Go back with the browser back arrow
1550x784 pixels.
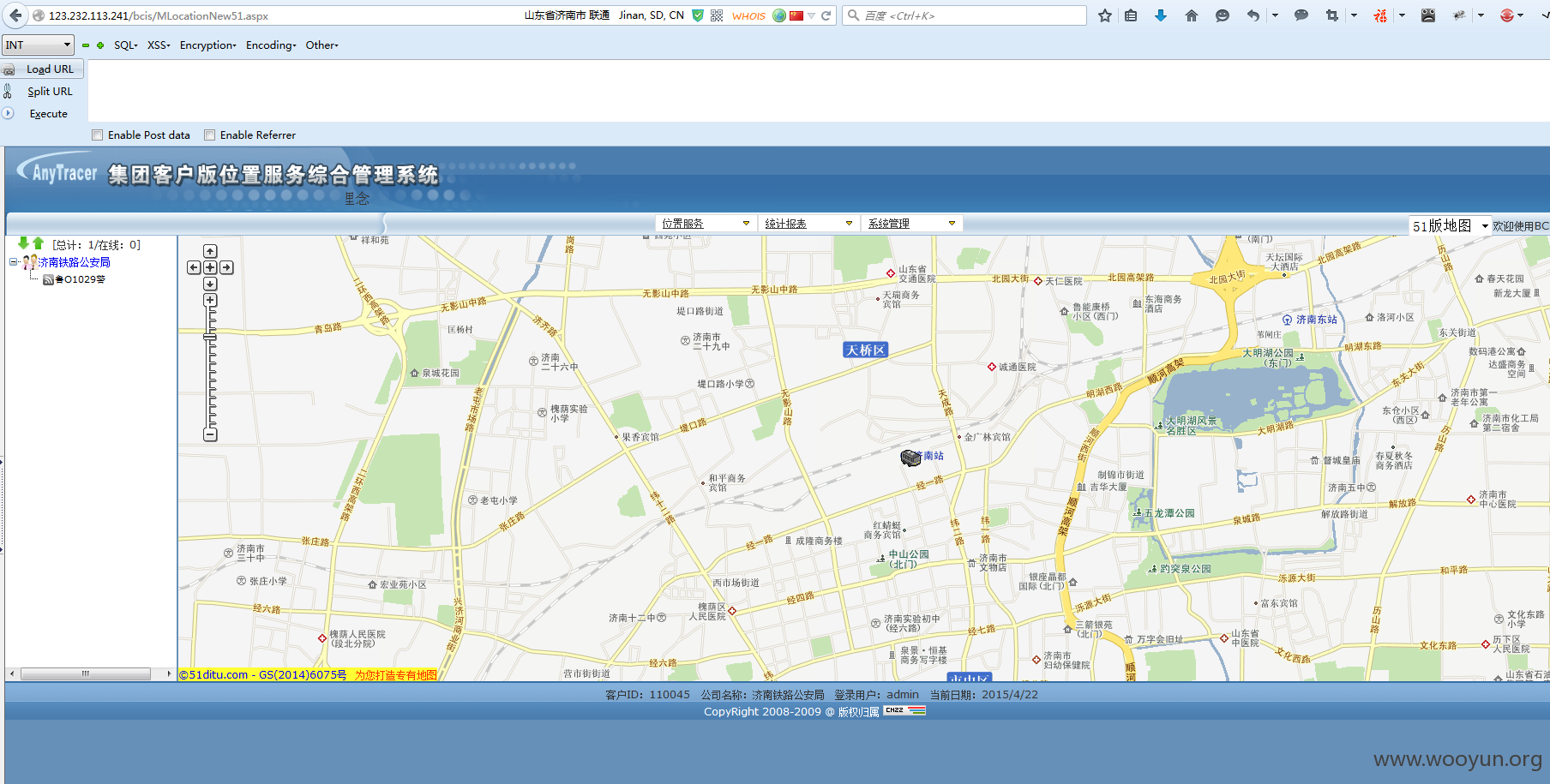point(15,15)
